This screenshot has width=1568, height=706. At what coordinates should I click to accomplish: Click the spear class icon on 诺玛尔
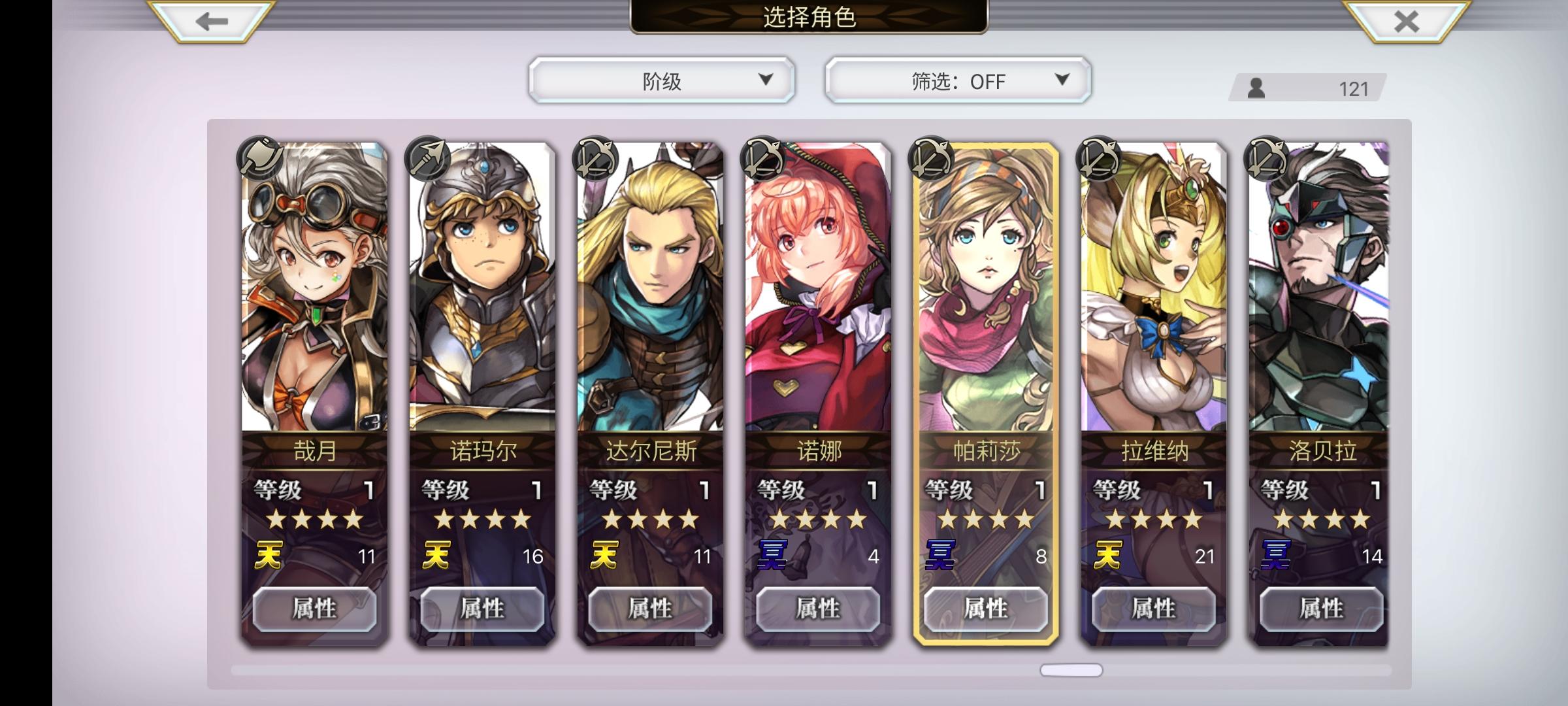tap(428, 158)
